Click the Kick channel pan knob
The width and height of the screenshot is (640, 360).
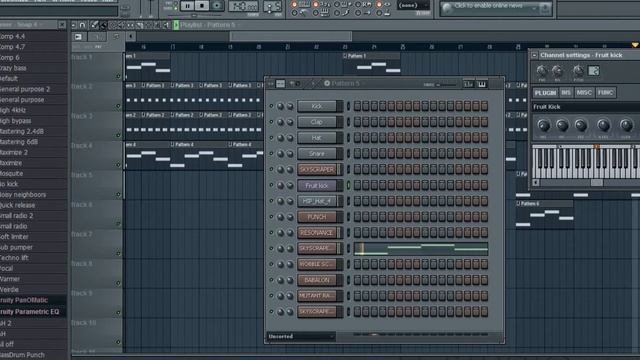coord(280,106)
